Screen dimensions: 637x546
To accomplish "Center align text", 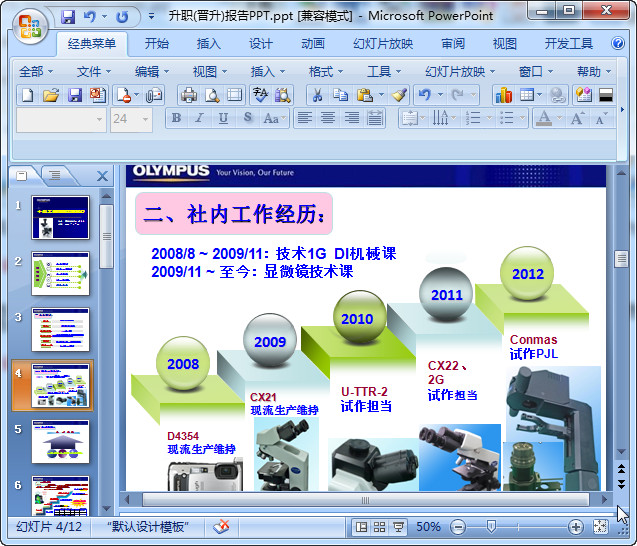I will pyautogui.click(x=328, y=118).
